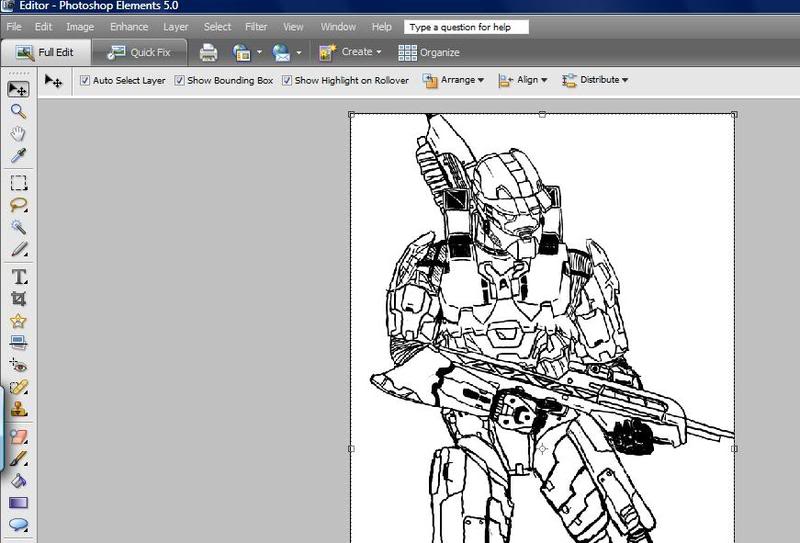Open the Filter menu

pos(256,27)
